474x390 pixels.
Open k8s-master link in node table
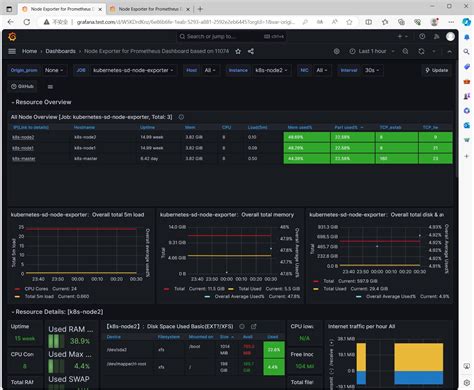[24, 159]
